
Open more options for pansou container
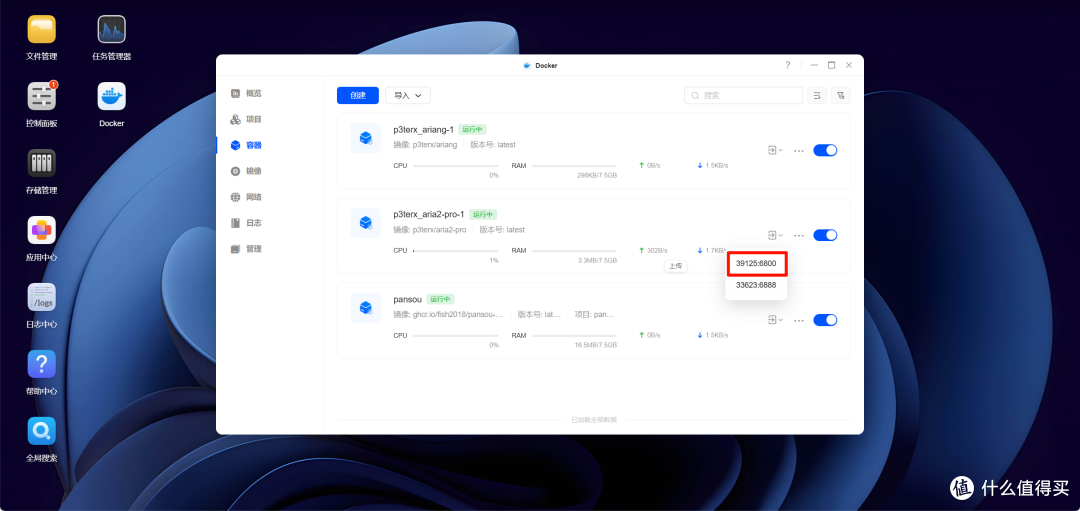tap(799, 320)
